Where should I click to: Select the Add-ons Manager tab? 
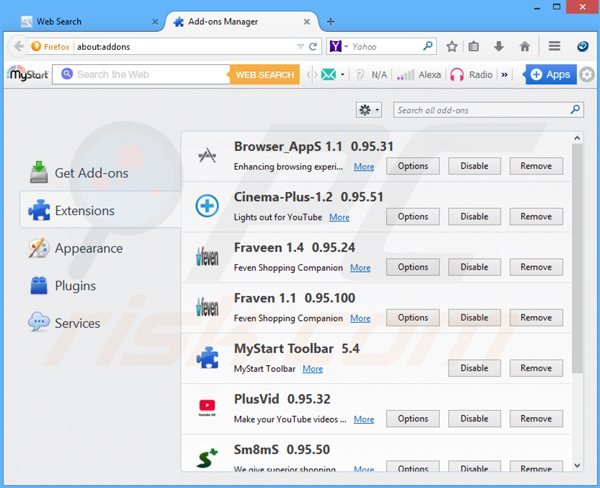(x=241, y=22)
